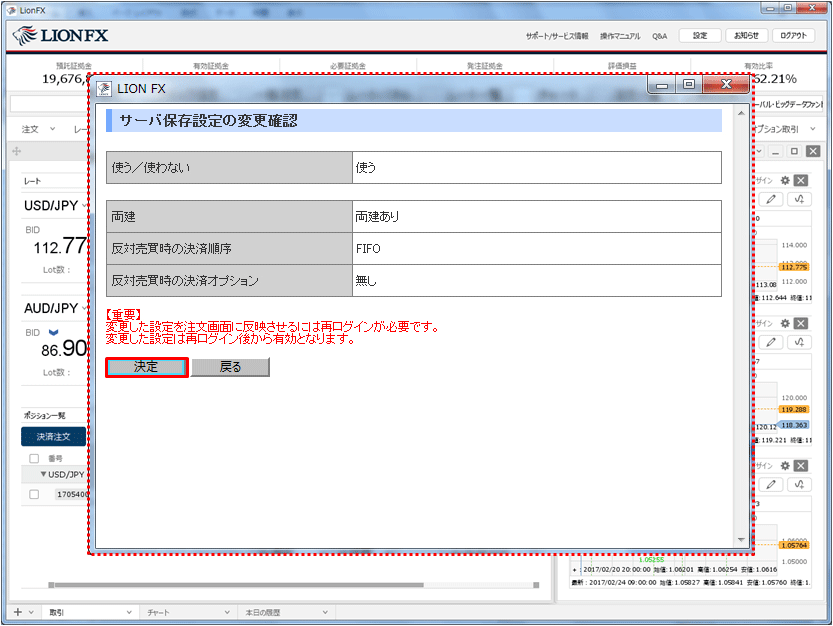Click the 無し value cell
This screenshot has width=833, height=626.
(x=537, y=281)
